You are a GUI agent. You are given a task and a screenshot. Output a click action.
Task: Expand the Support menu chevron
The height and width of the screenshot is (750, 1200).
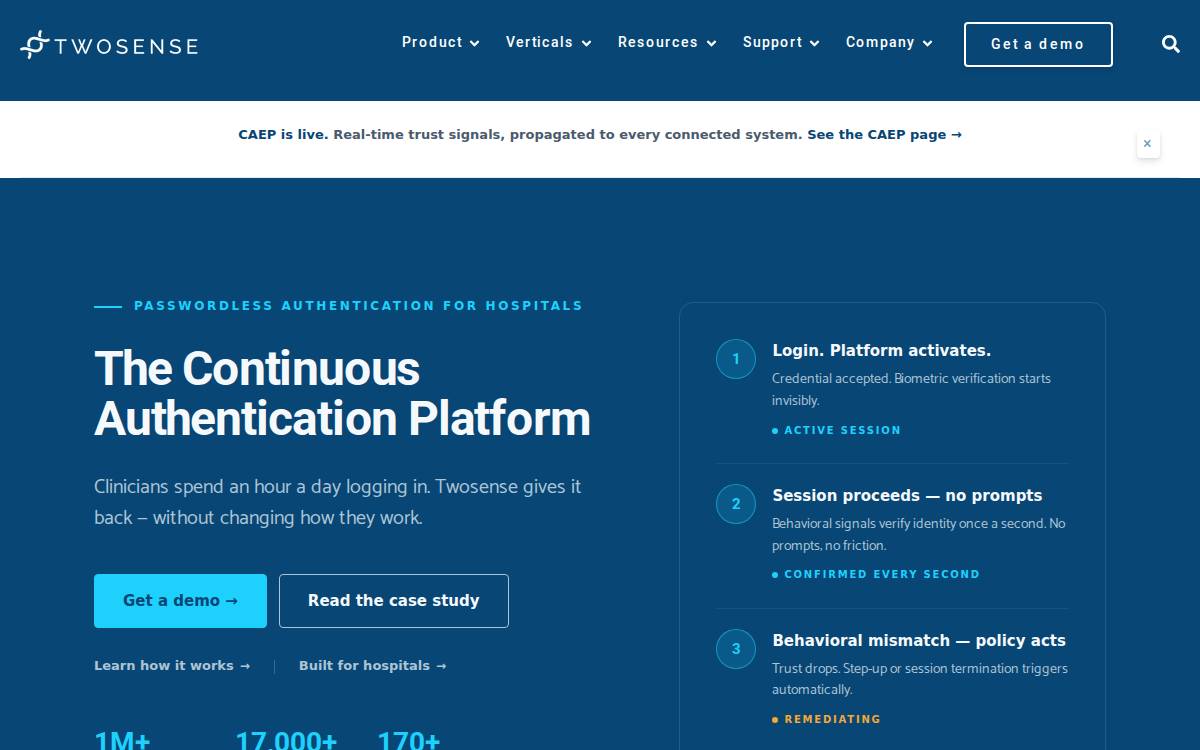coord(815,43)
